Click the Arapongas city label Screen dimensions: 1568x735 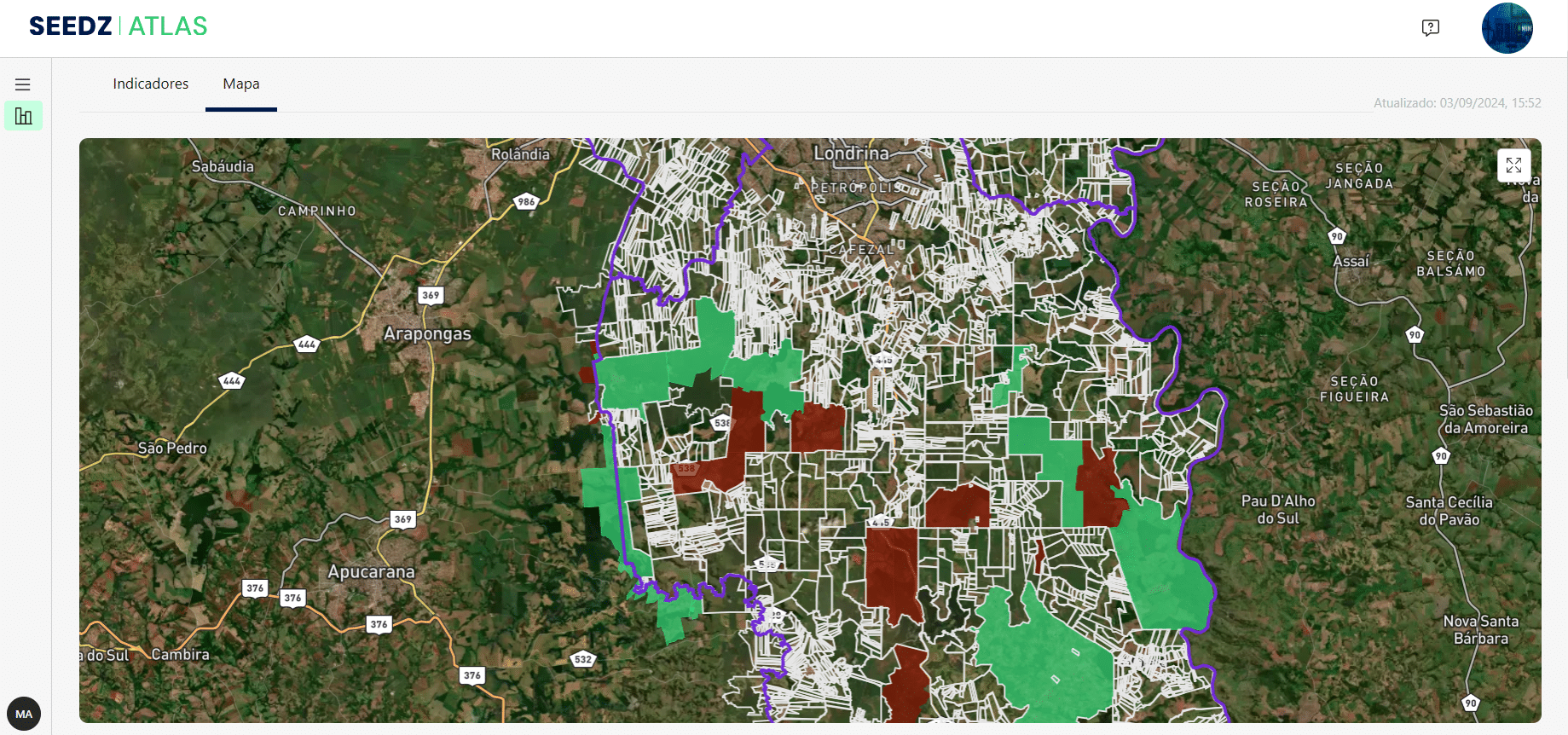[x=427, y=333]
